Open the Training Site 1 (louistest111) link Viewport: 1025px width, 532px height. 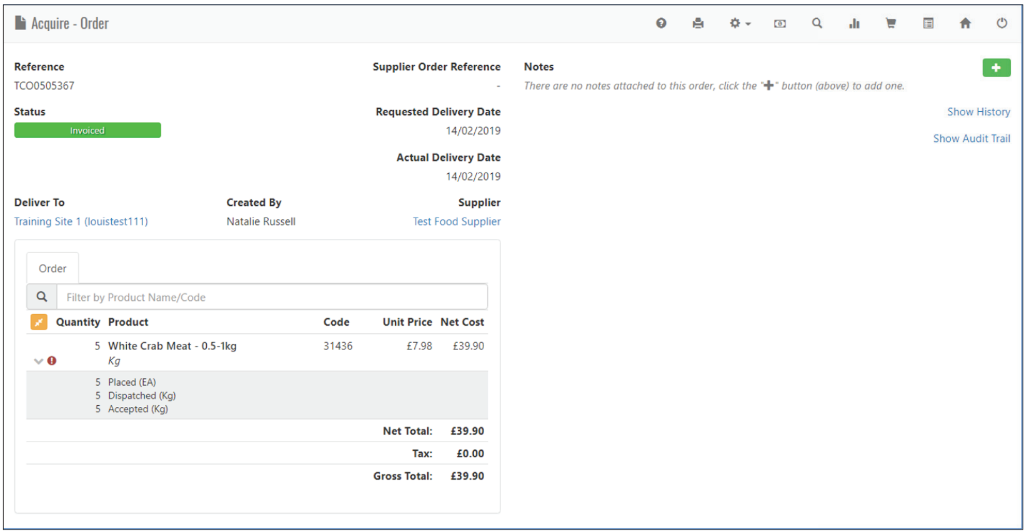click(81, 222)
